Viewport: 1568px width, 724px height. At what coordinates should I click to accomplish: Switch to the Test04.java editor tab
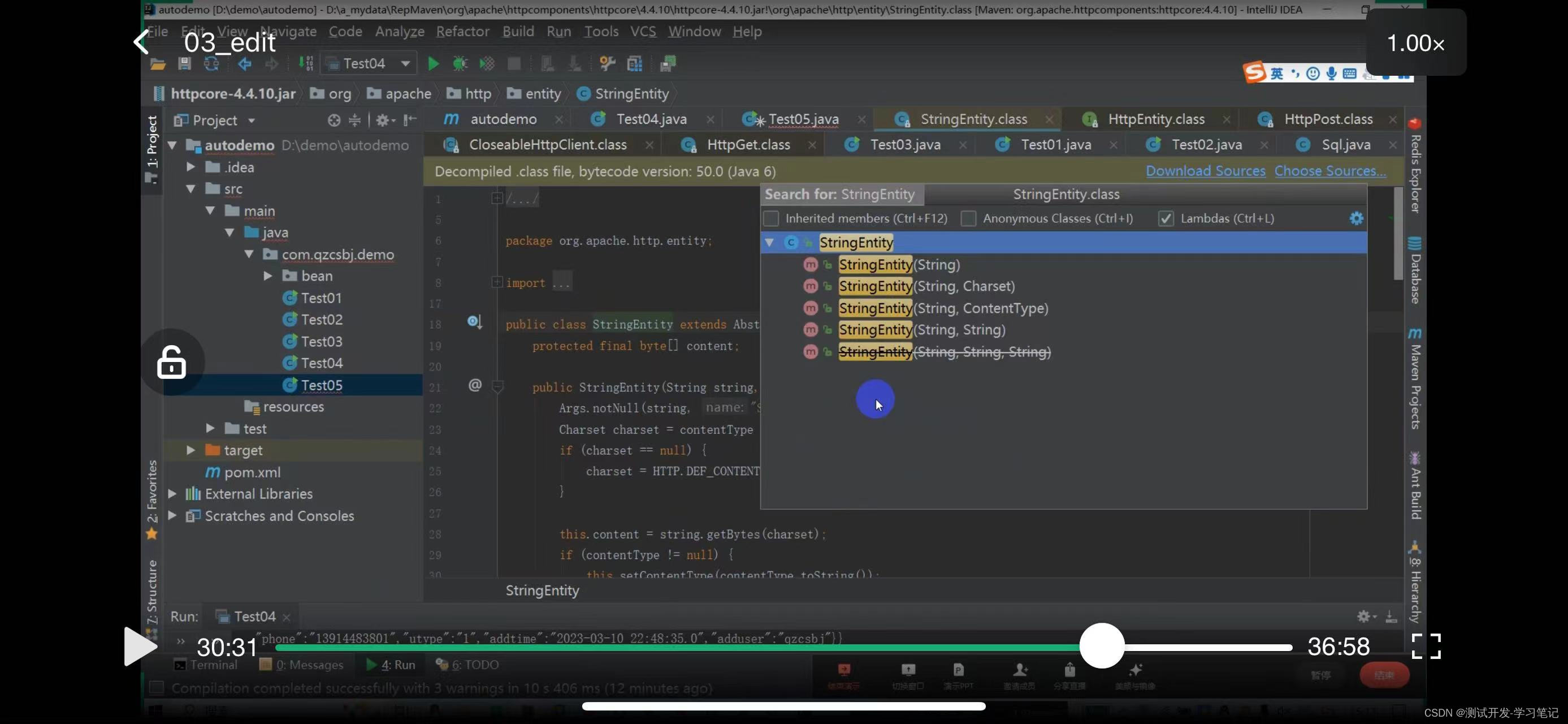pos(651,119)
